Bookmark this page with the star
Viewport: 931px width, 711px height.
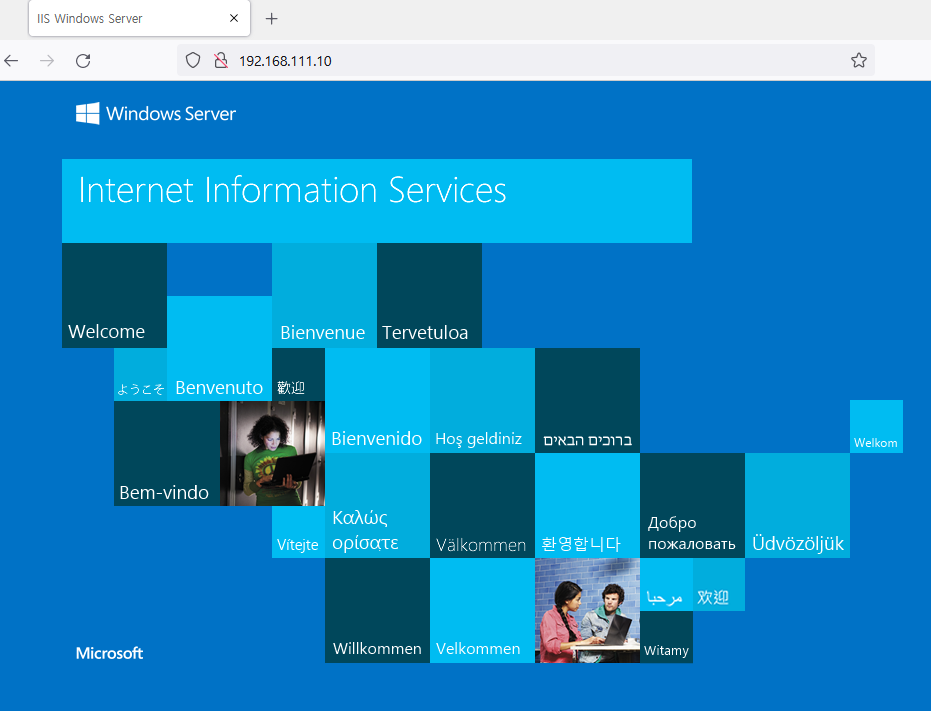(x=859, y=60)
